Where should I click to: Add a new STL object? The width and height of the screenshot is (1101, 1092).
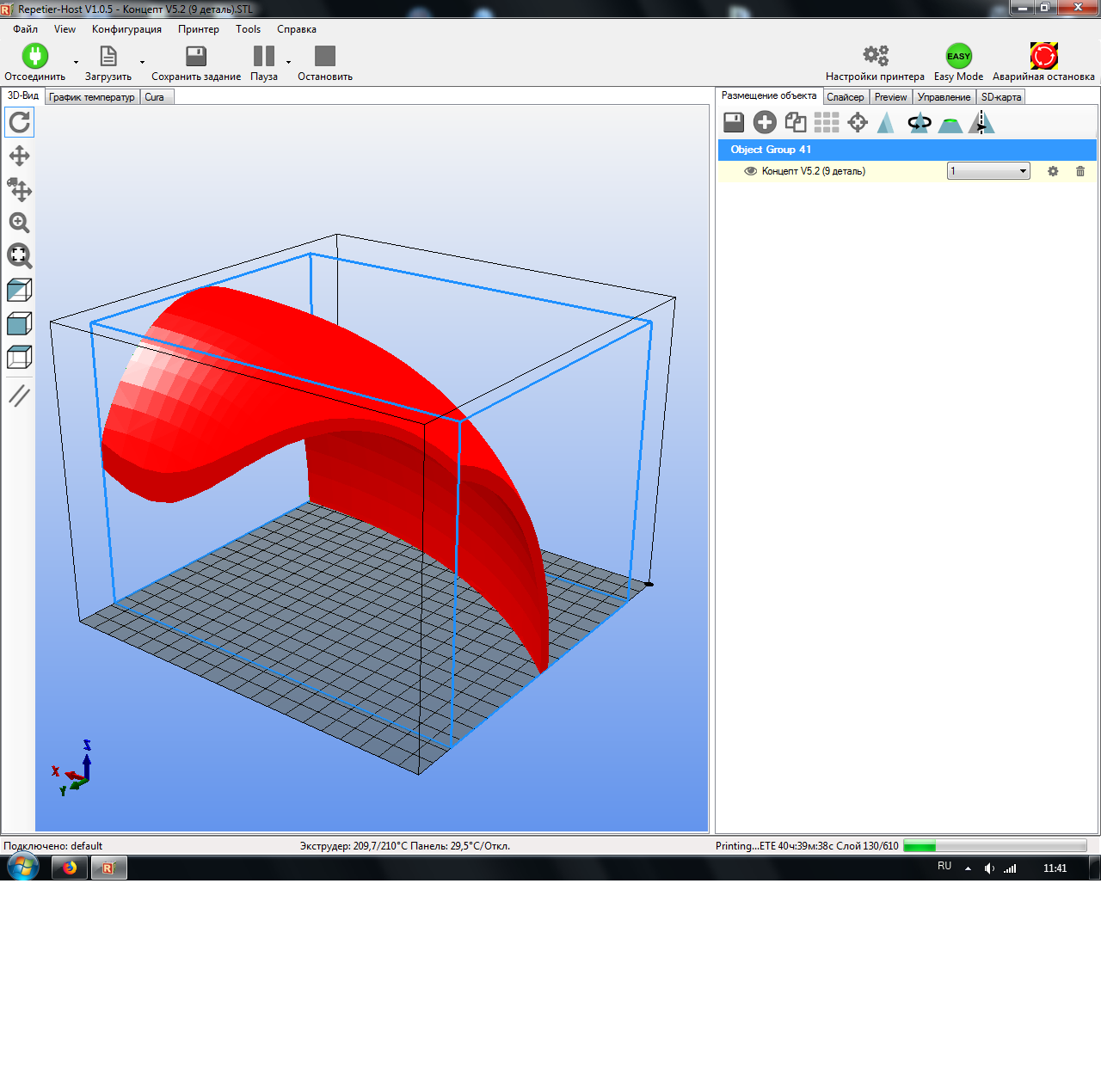click(764, 122)
